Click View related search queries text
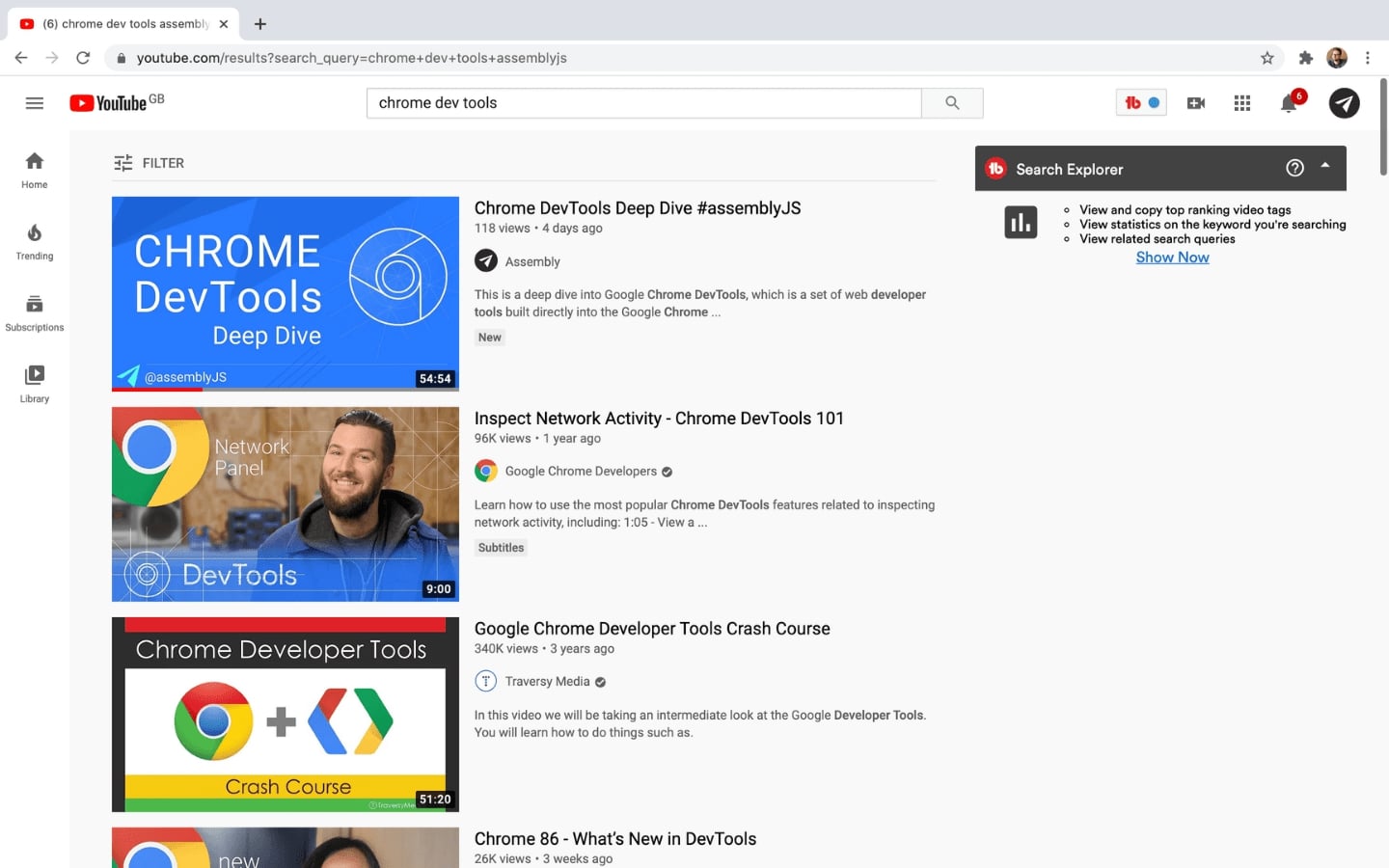Viewport: 1389px width, 868px height. tap(1157, 239)
